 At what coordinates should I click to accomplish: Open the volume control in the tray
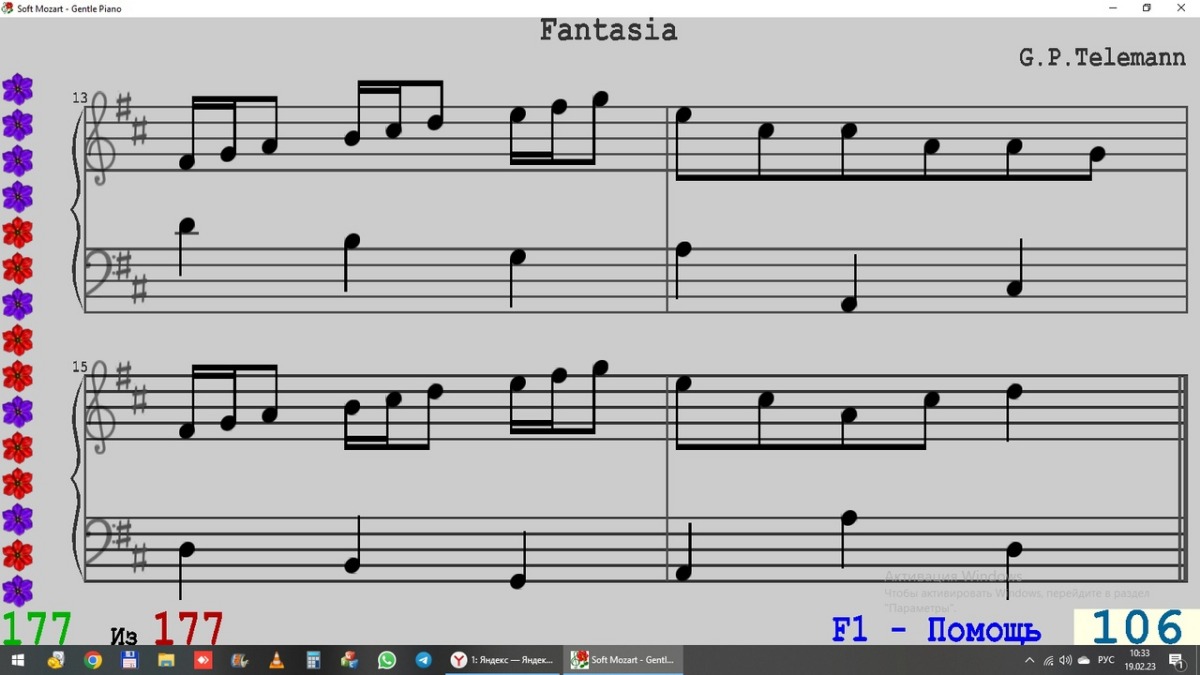point(1066,660)
